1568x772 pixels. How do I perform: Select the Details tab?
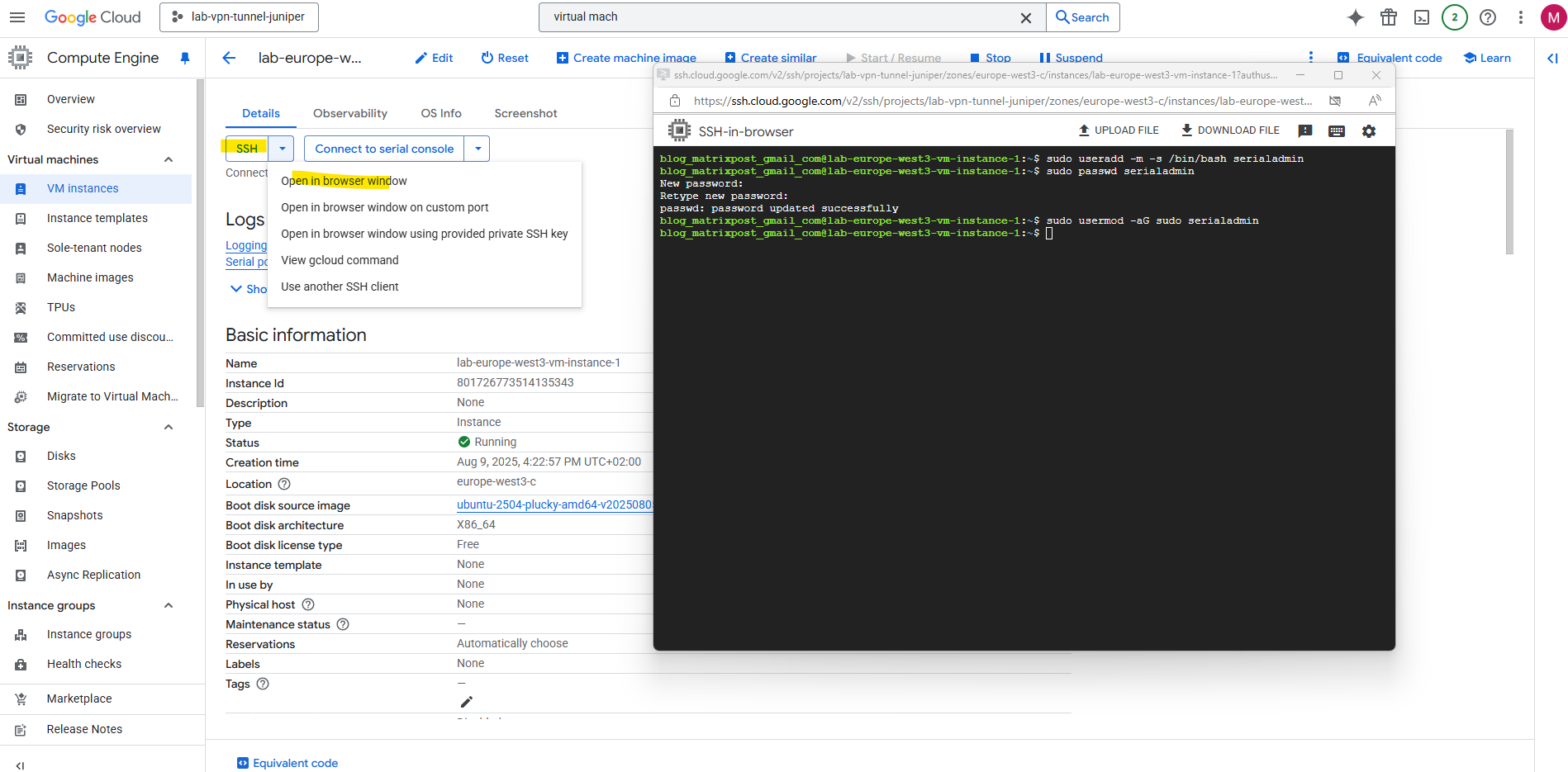click(261, 113)
